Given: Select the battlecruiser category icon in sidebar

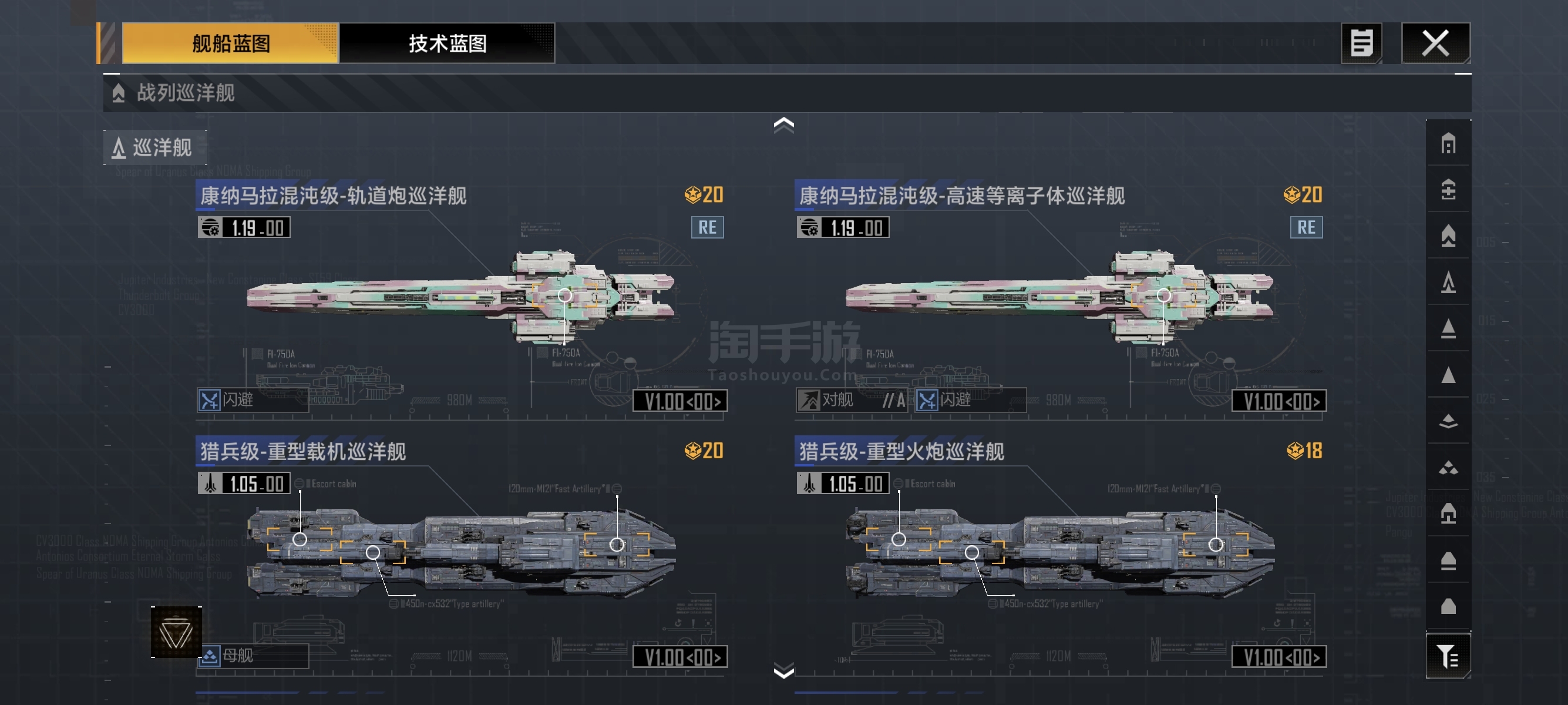Looking at the screenshot, I should [x=1448, y=236].
